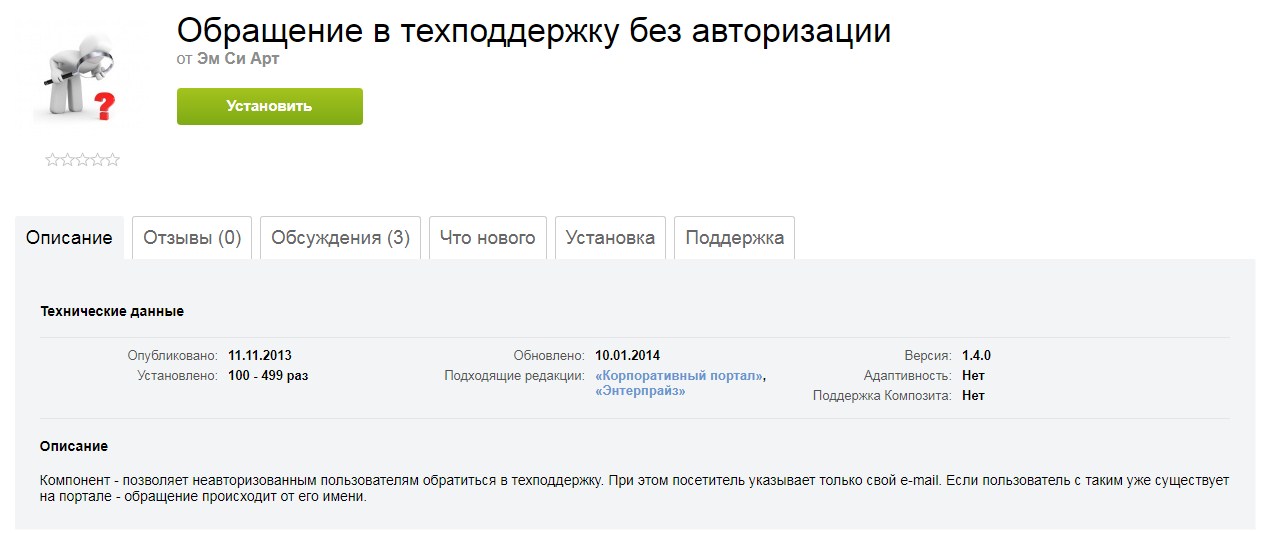Click the first rating star
The image size is (1263, 533).
52,160
